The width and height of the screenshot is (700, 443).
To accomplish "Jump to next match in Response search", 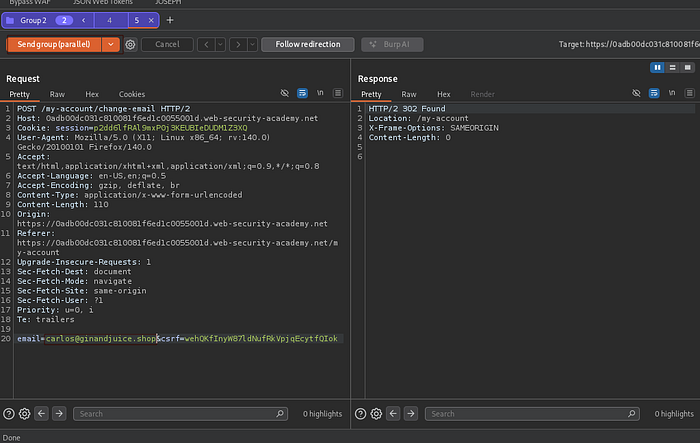I will tap(411, 414).
